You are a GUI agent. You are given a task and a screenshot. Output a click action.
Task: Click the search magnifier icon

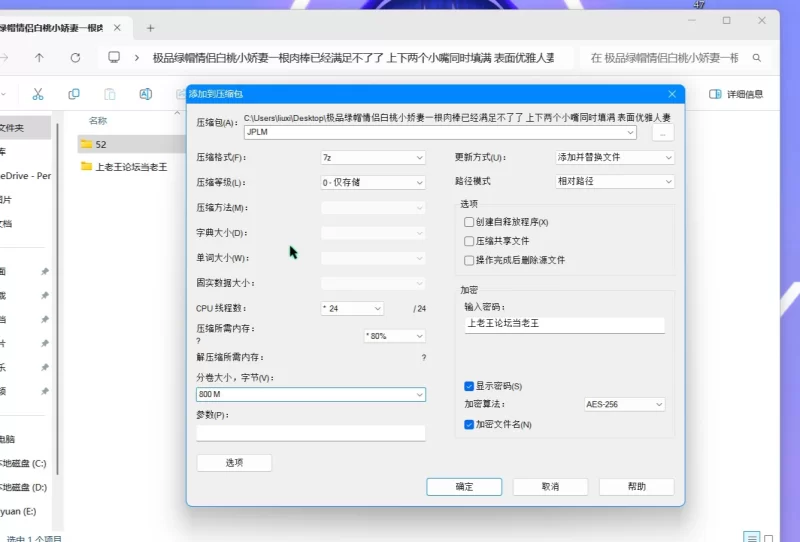tap(757, 58)
